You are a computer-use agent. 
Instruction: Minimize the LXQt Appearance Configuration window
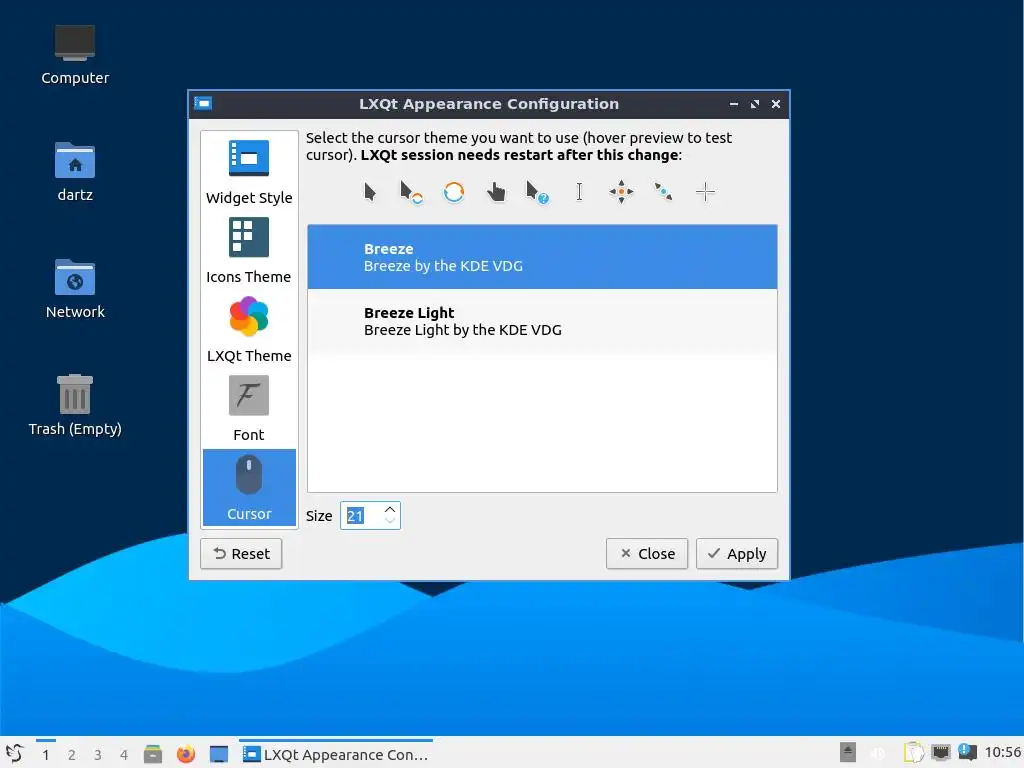[x=734, y=104]
